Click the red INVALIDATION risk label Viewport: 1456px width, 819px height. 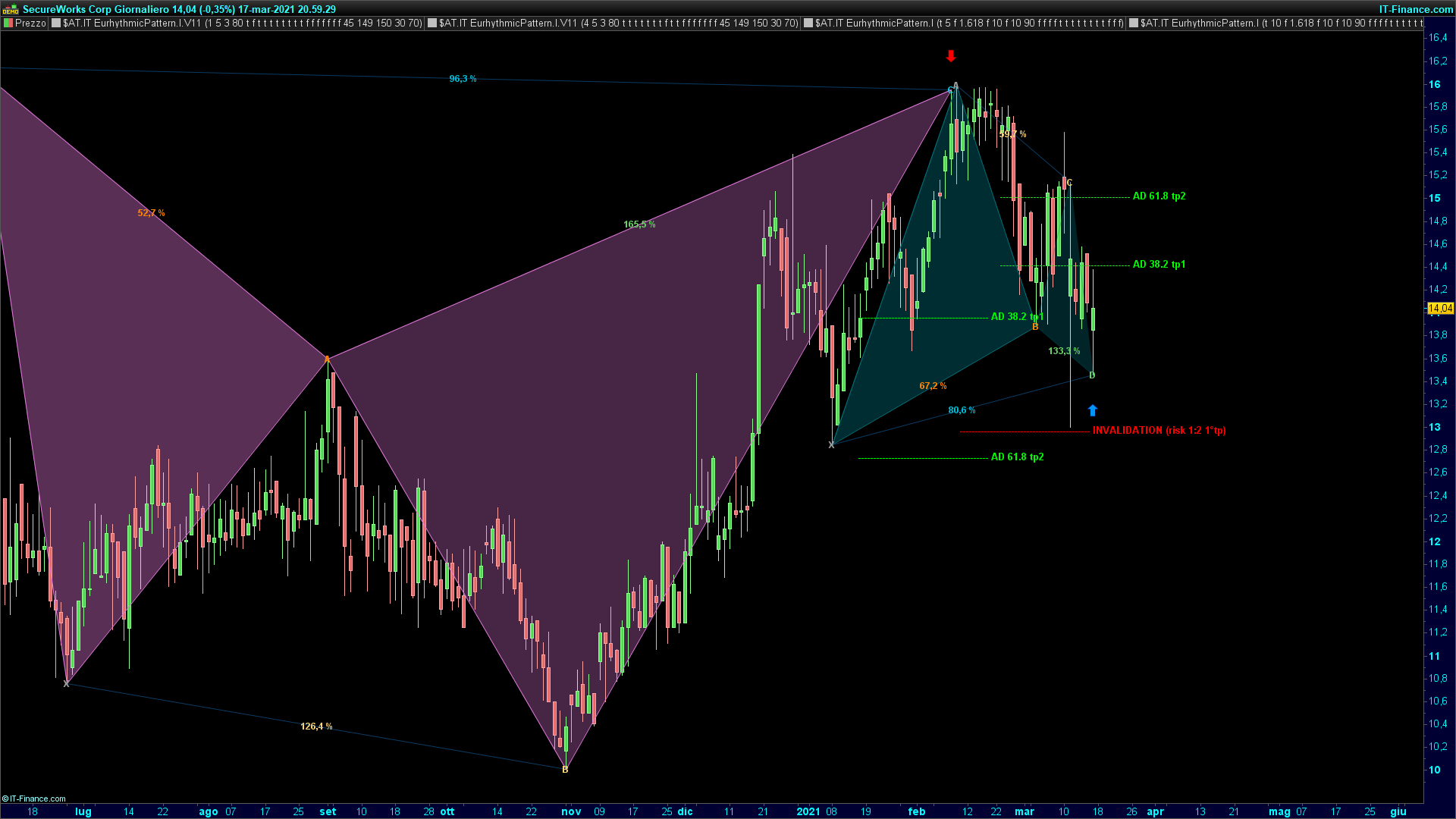coord(1159,430)
